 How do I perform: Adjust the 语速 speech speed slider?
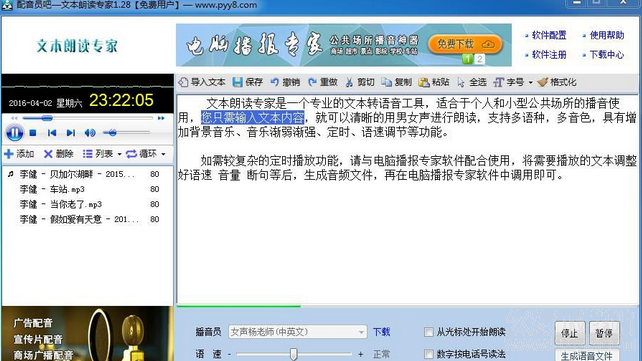(x=294, y=354)
